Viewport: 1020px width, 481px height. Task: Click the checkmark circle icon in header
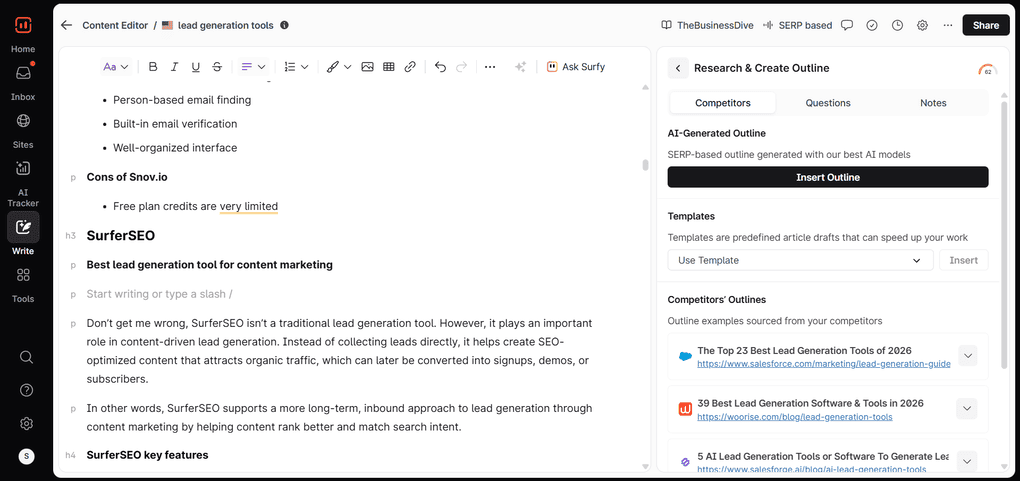point(872,25)
